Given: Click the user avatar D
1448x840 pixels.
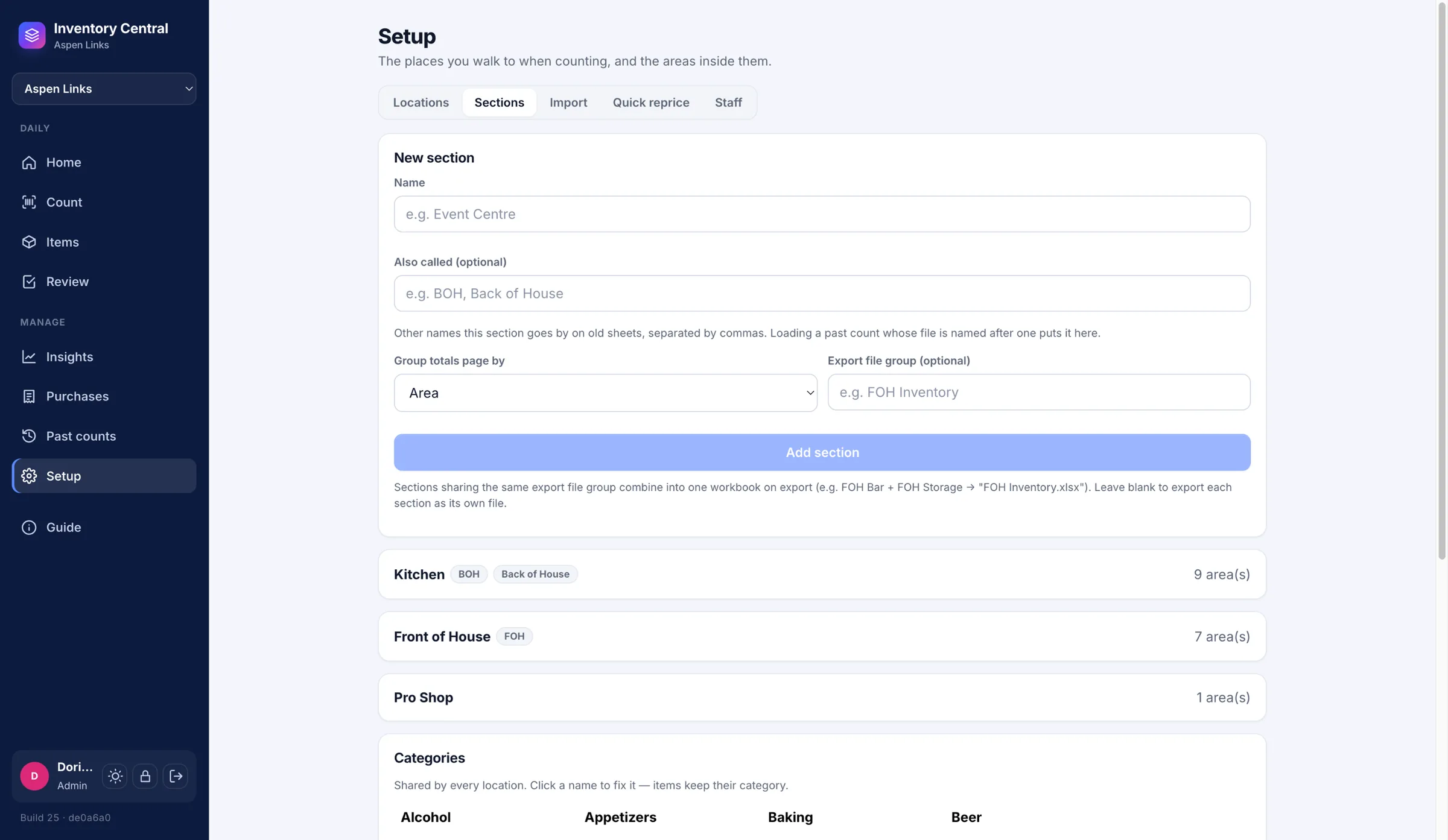Looking at the screenshot, I should click(34, 776).
